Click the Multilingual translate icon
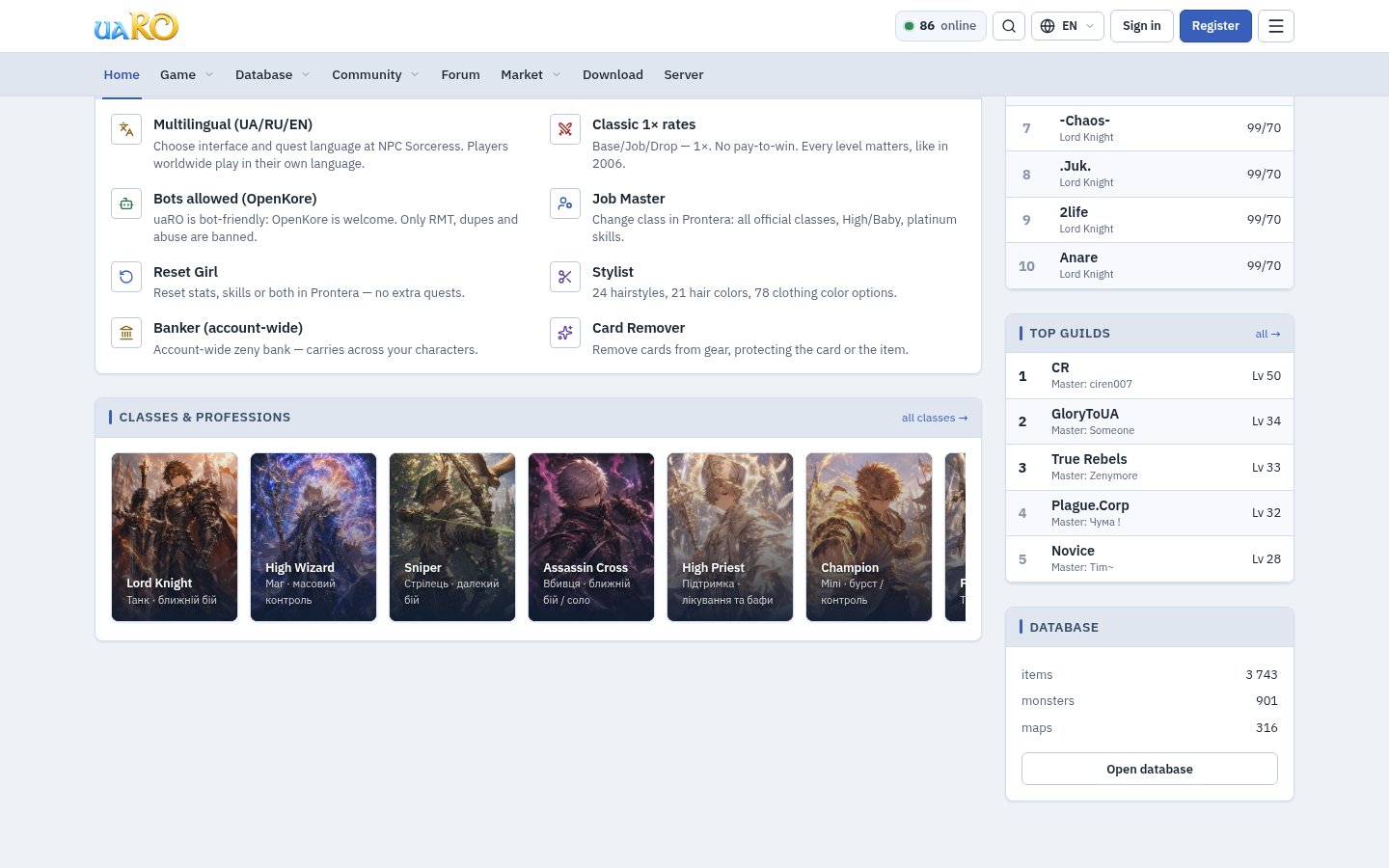Viewport: 1389px width, 868px height. pyautogui.click(x=126, y=129)
